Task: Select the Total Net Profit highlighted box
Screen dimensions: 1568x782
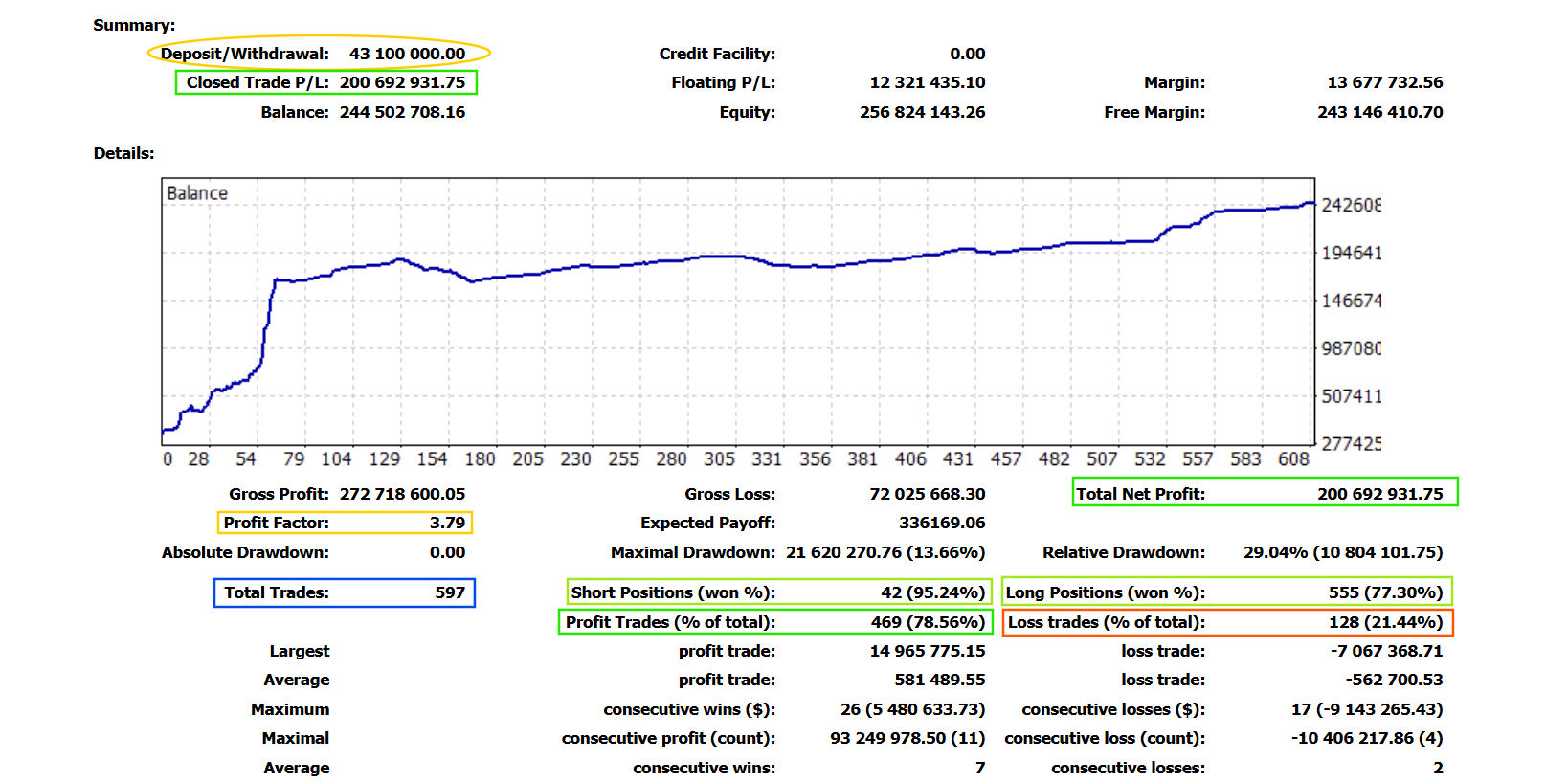Action: (1264, 493)
